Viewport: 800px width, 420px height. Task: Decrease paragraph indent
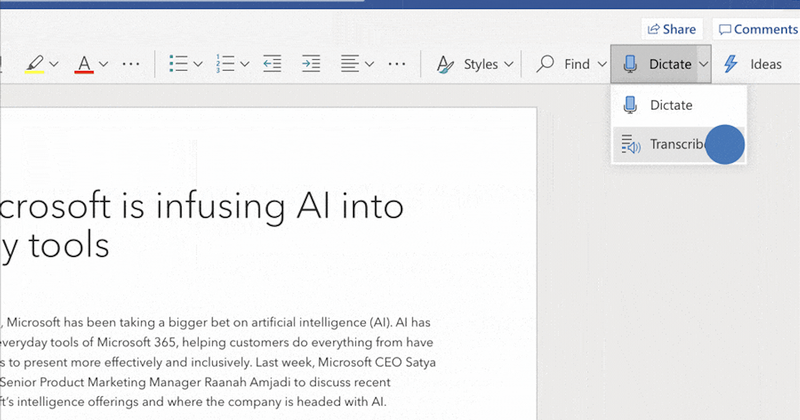tap(272, 64)
